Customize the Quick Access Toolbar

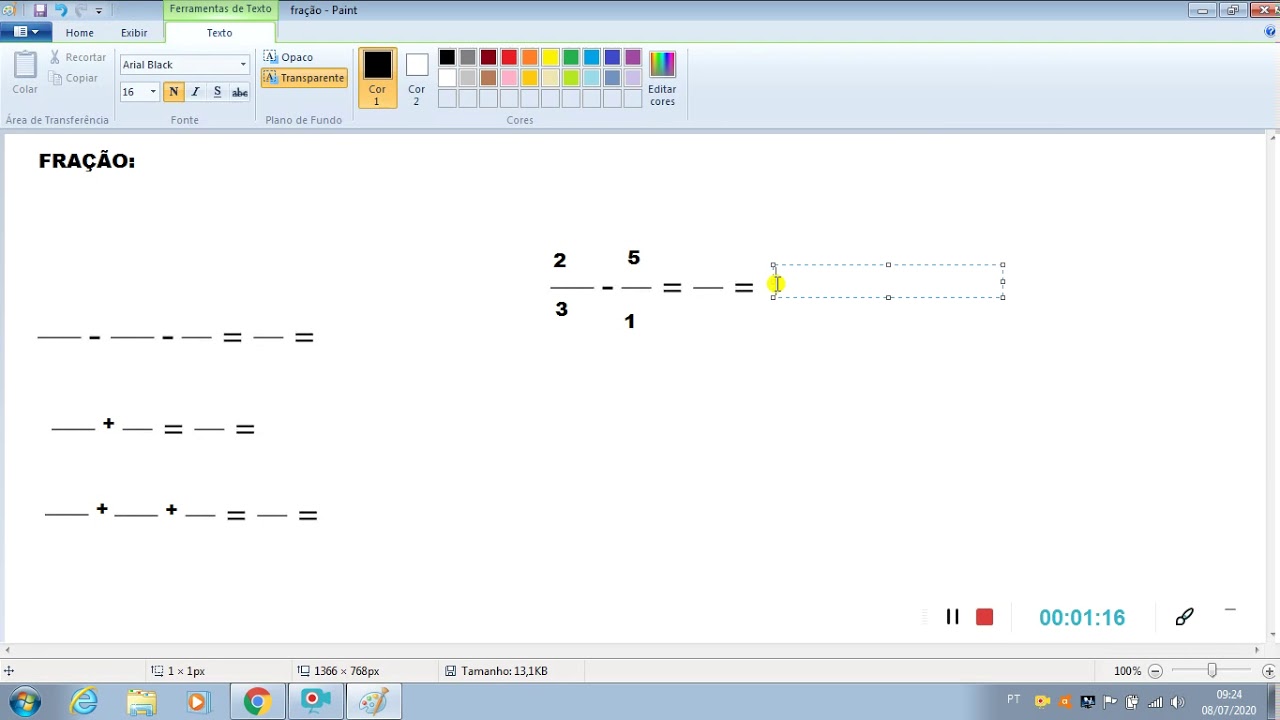98,11
